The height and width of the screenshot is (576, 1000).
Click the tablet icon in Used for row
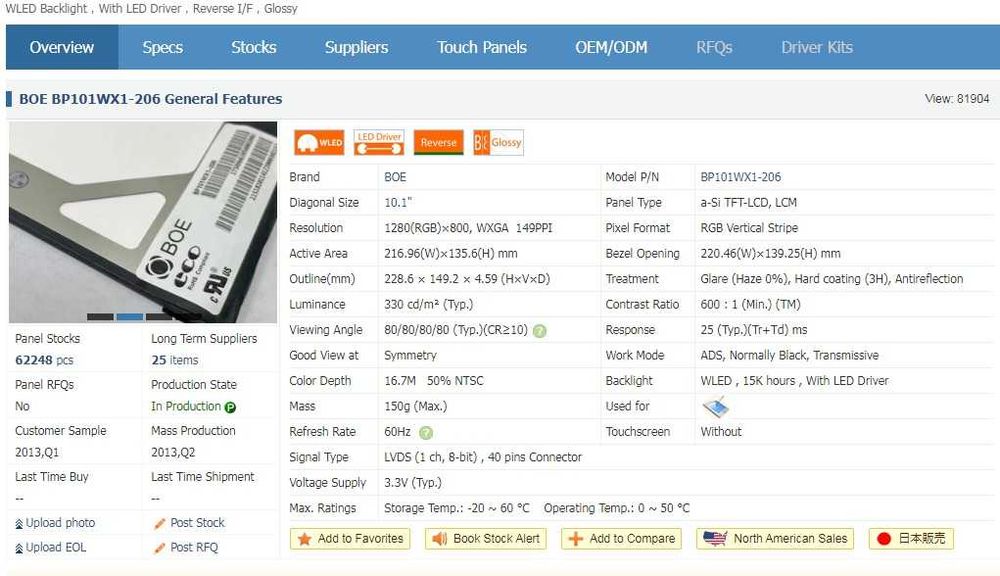715,406
